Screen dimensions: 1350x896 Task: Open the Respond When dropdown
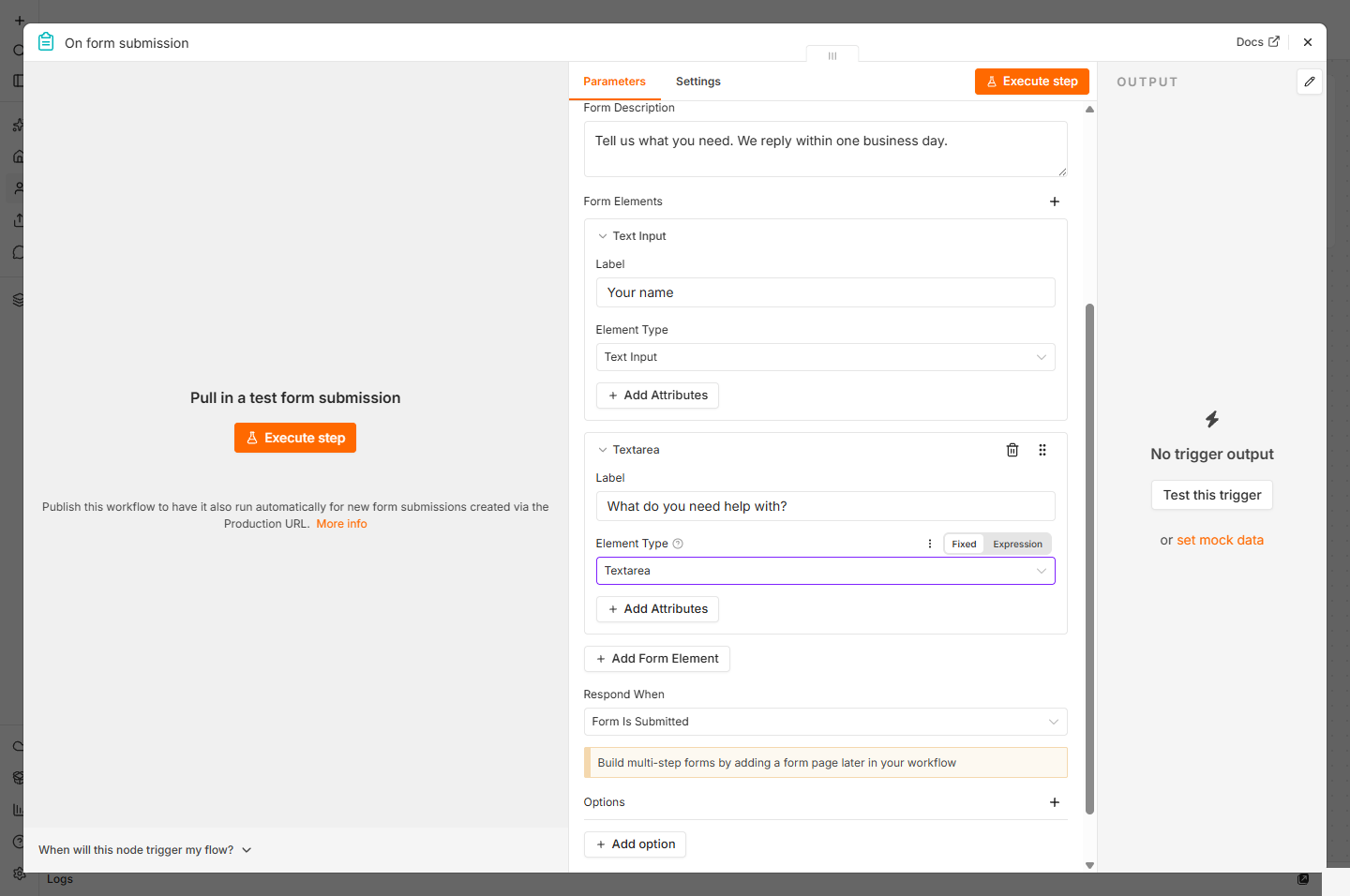[x=825, y=722]
